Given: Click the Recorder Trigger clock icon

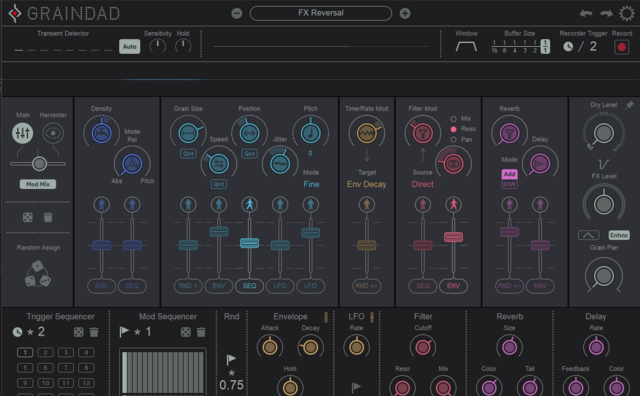Looking at the screenshot, I should [568, 47].
